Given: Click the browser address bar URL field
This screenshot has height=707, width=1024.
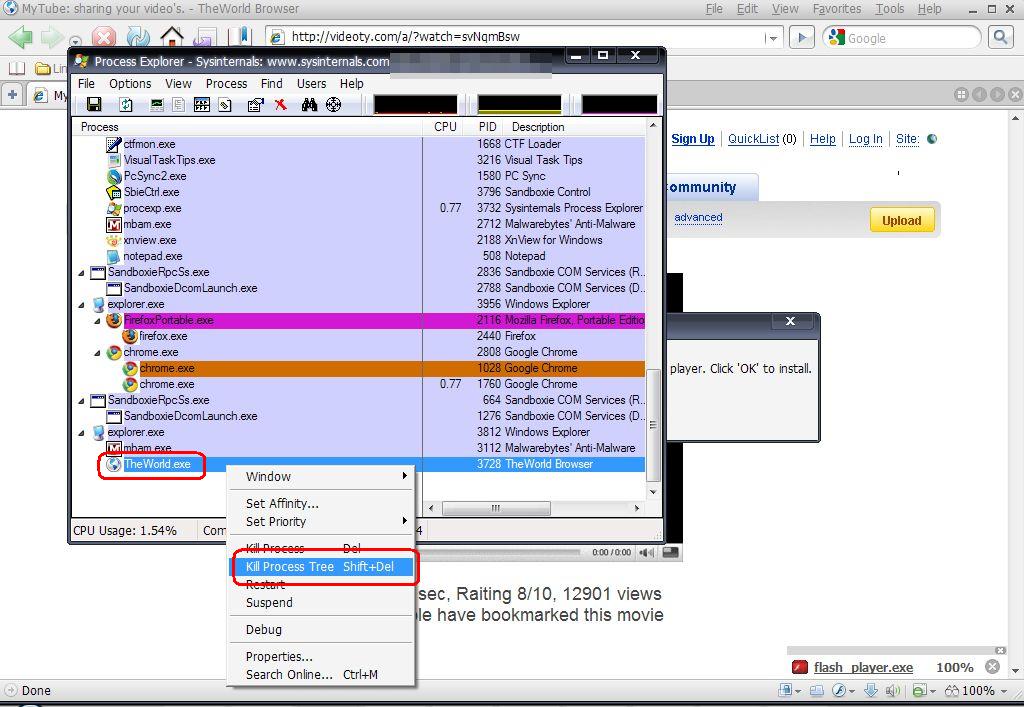Looking at the screenshot, I should [x=526, y=37].
